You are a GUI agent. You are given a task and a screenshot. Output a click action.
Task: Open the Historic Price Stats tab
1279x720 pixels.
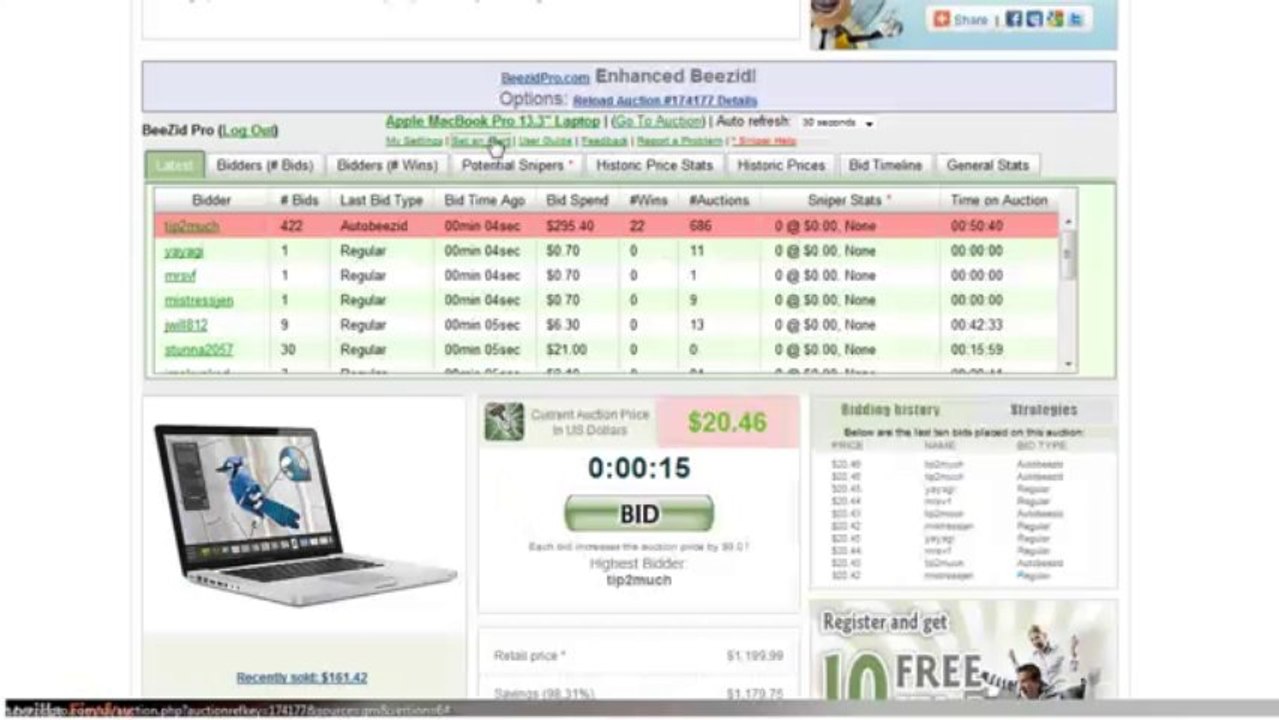[654, 165]
